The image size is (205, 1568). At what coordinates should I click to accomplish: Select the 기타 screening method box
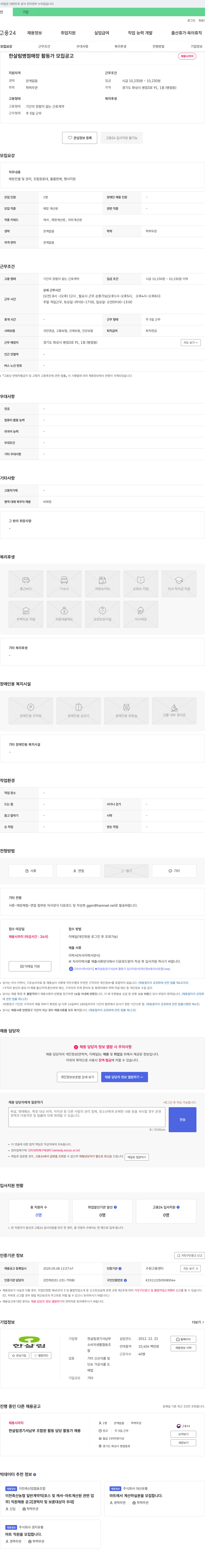[174, 871]
